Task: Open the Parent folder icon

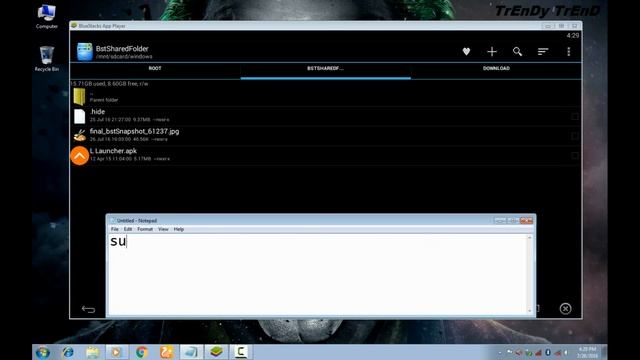Action: pyautogui.click(x=79, y=97)
